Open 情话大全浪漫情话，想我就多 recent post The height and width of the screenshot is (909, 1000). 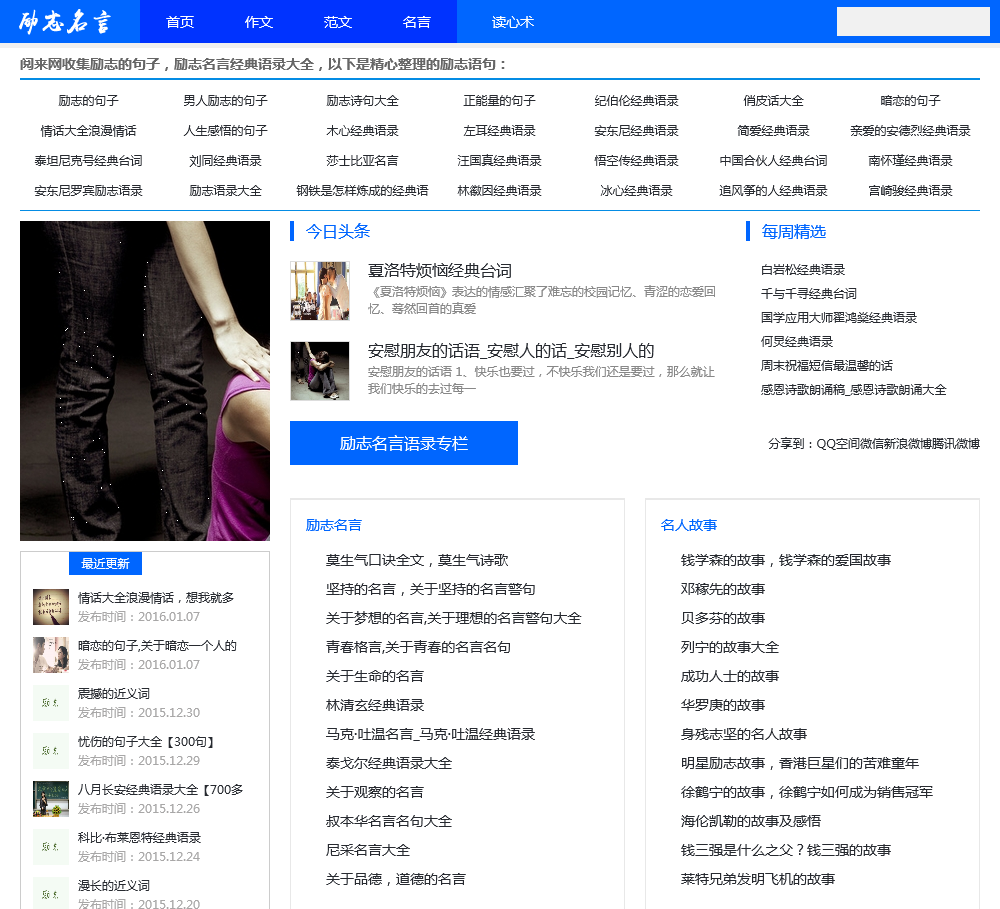156,598
